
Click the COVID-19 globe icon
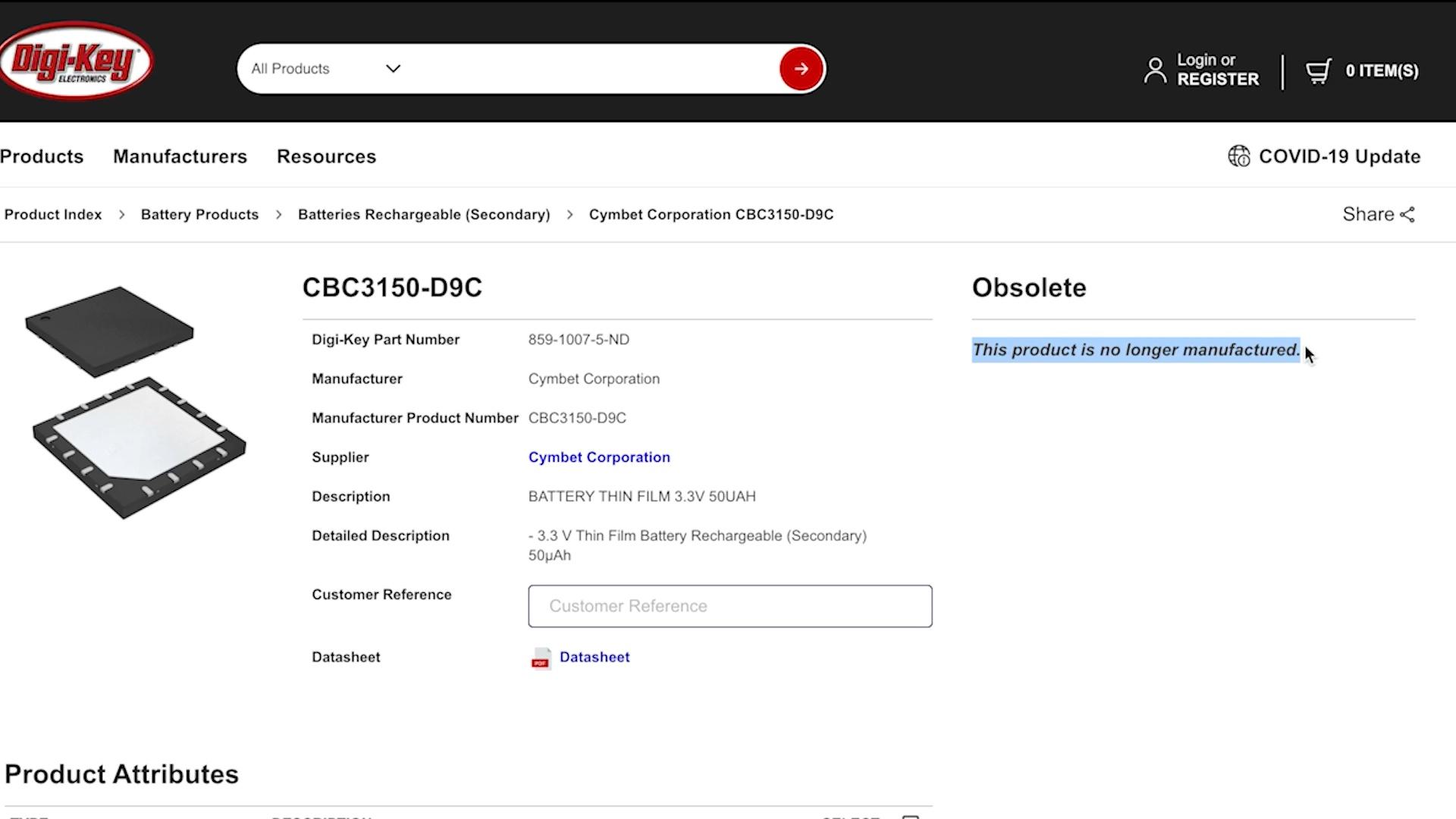coord(1239,156)
